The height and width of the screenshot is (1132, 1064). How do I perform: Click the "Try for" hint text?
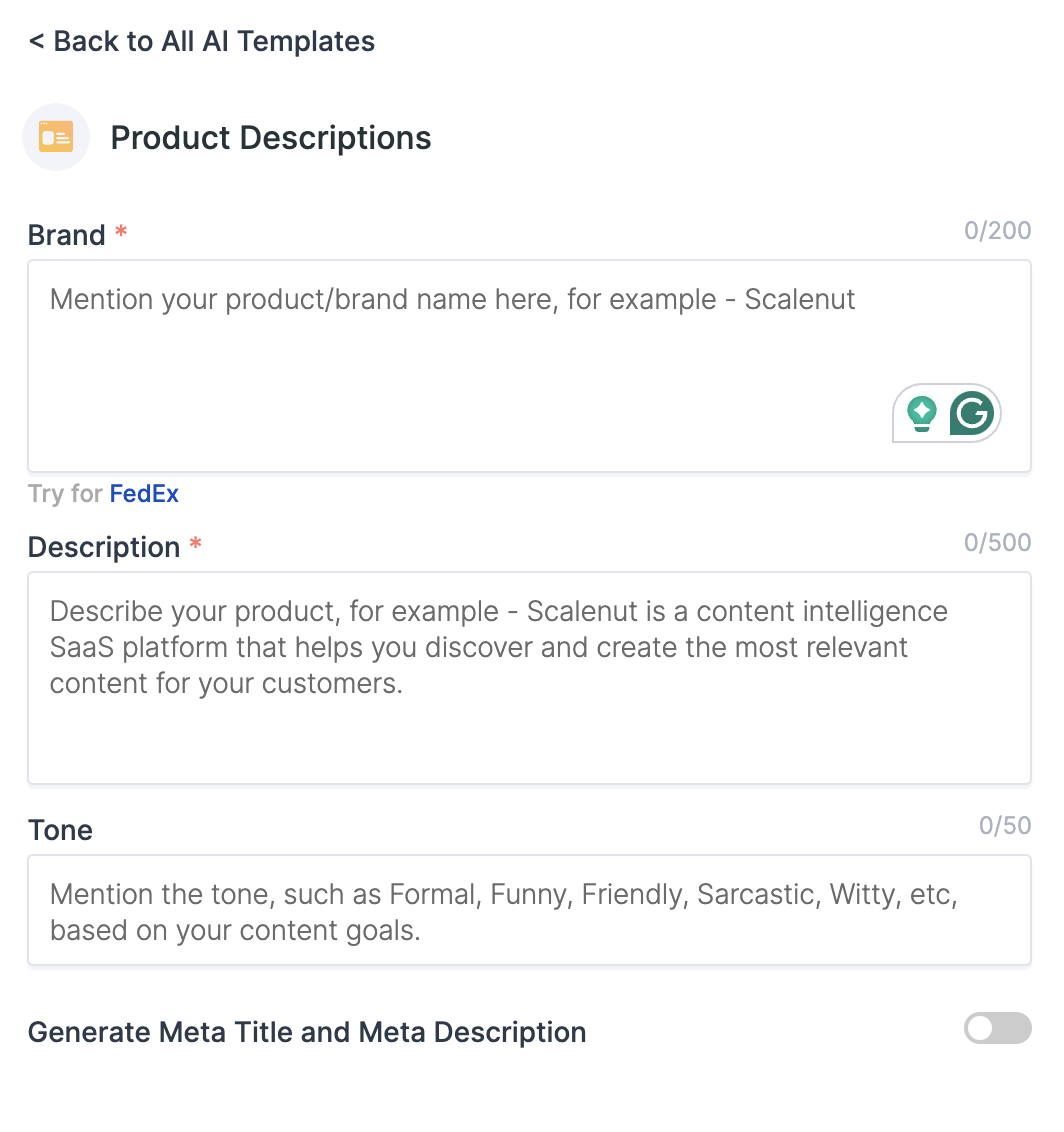click(x=66, y=494)
